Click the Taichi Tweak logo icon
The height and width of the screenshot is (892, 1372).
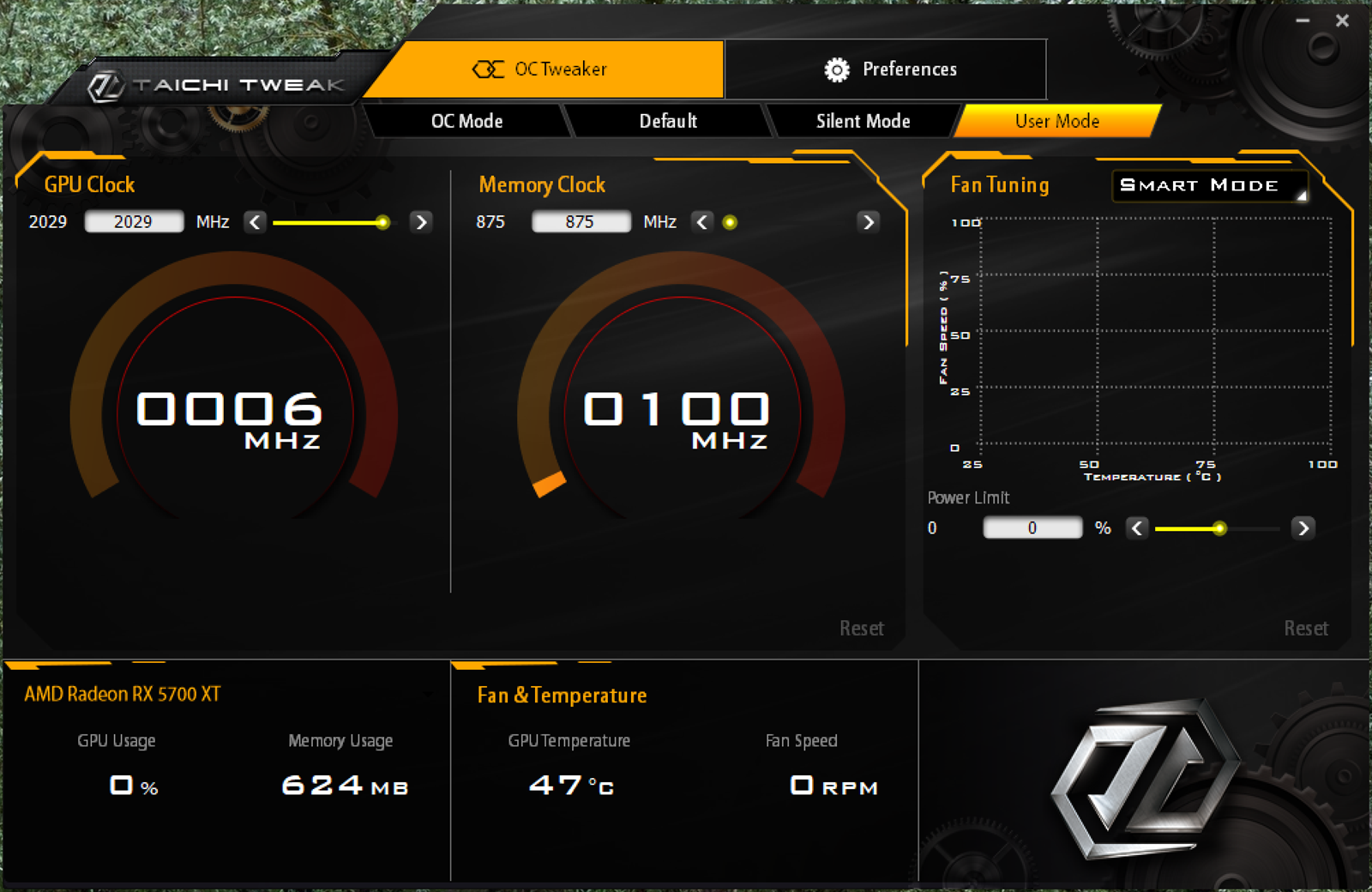pyautogui.click(x=106, y=86)
